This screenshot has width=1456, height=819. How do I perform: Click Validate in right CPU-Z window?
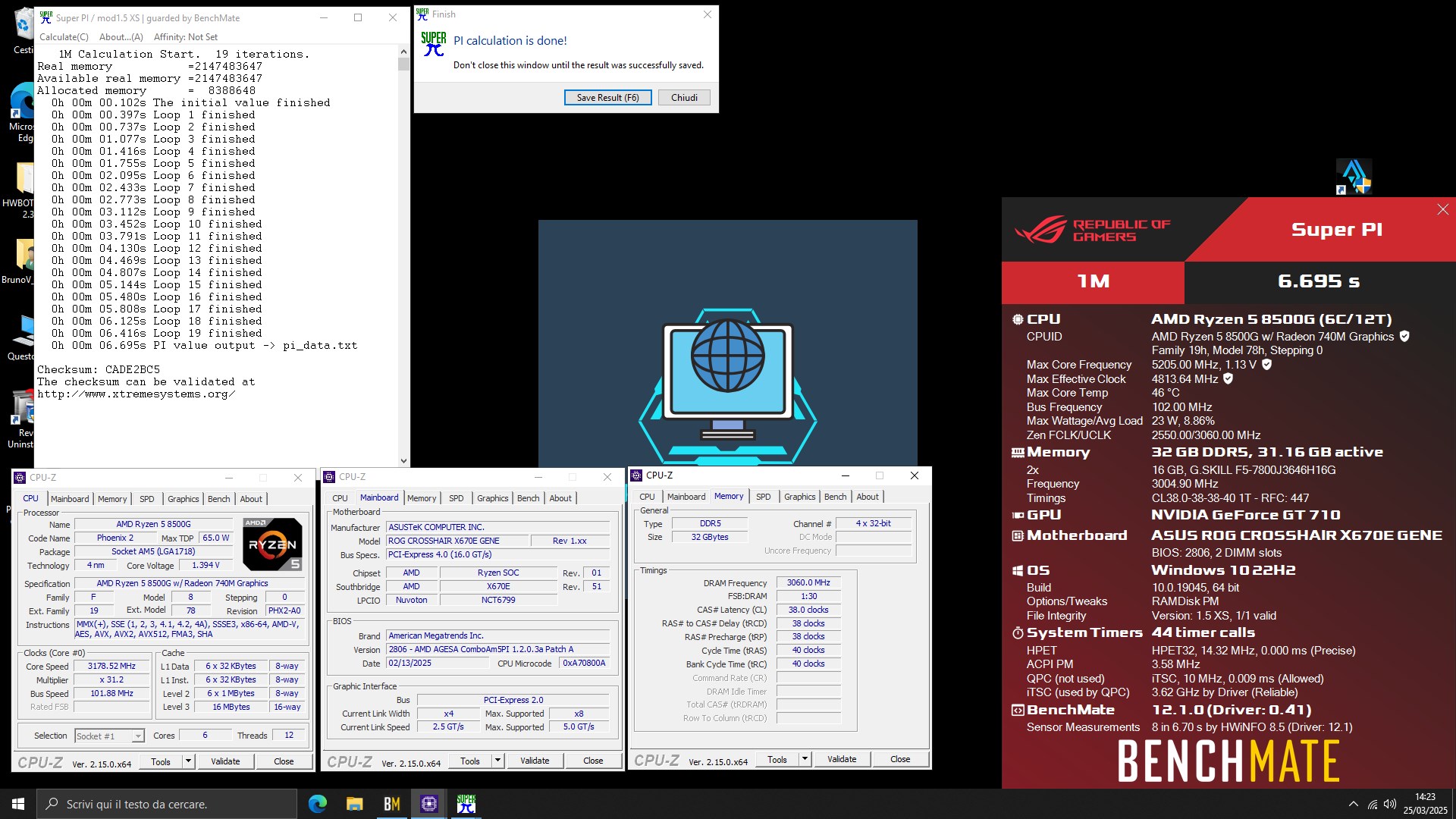pyautogui.click(x=842, y=759)
